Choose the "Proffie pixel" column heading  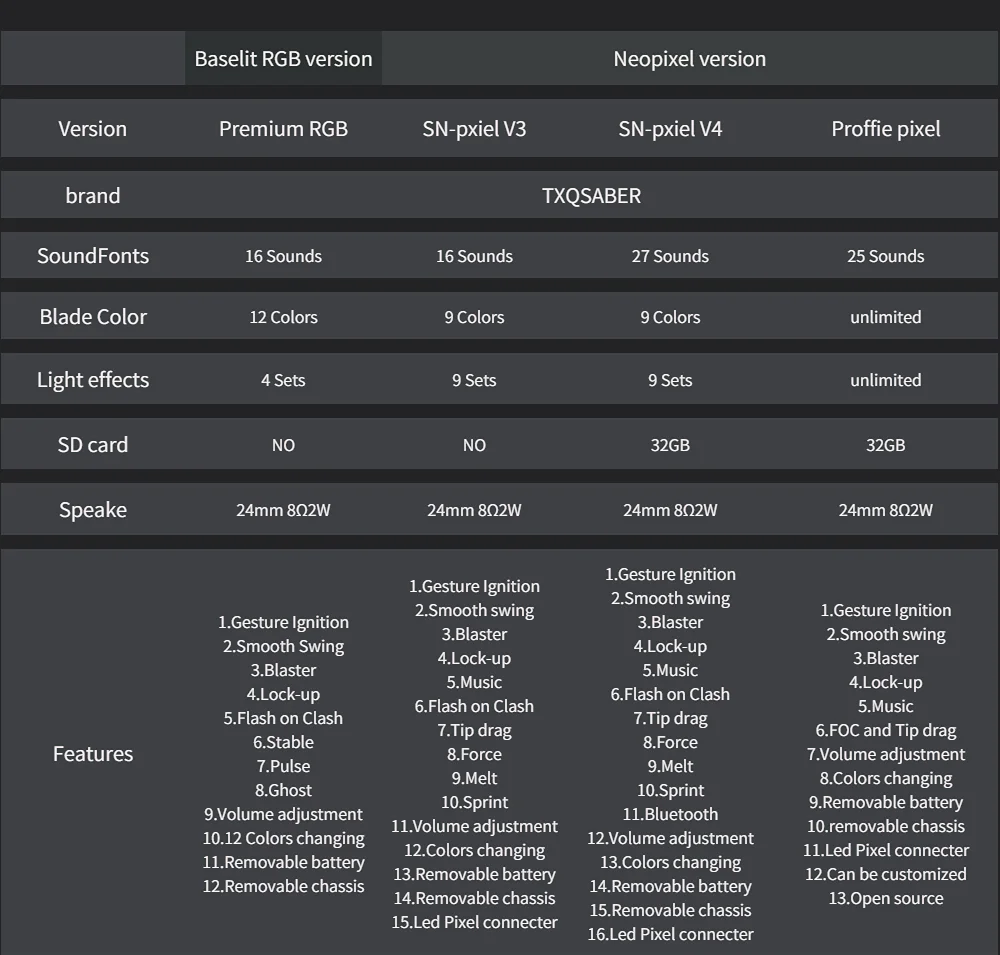885,129
